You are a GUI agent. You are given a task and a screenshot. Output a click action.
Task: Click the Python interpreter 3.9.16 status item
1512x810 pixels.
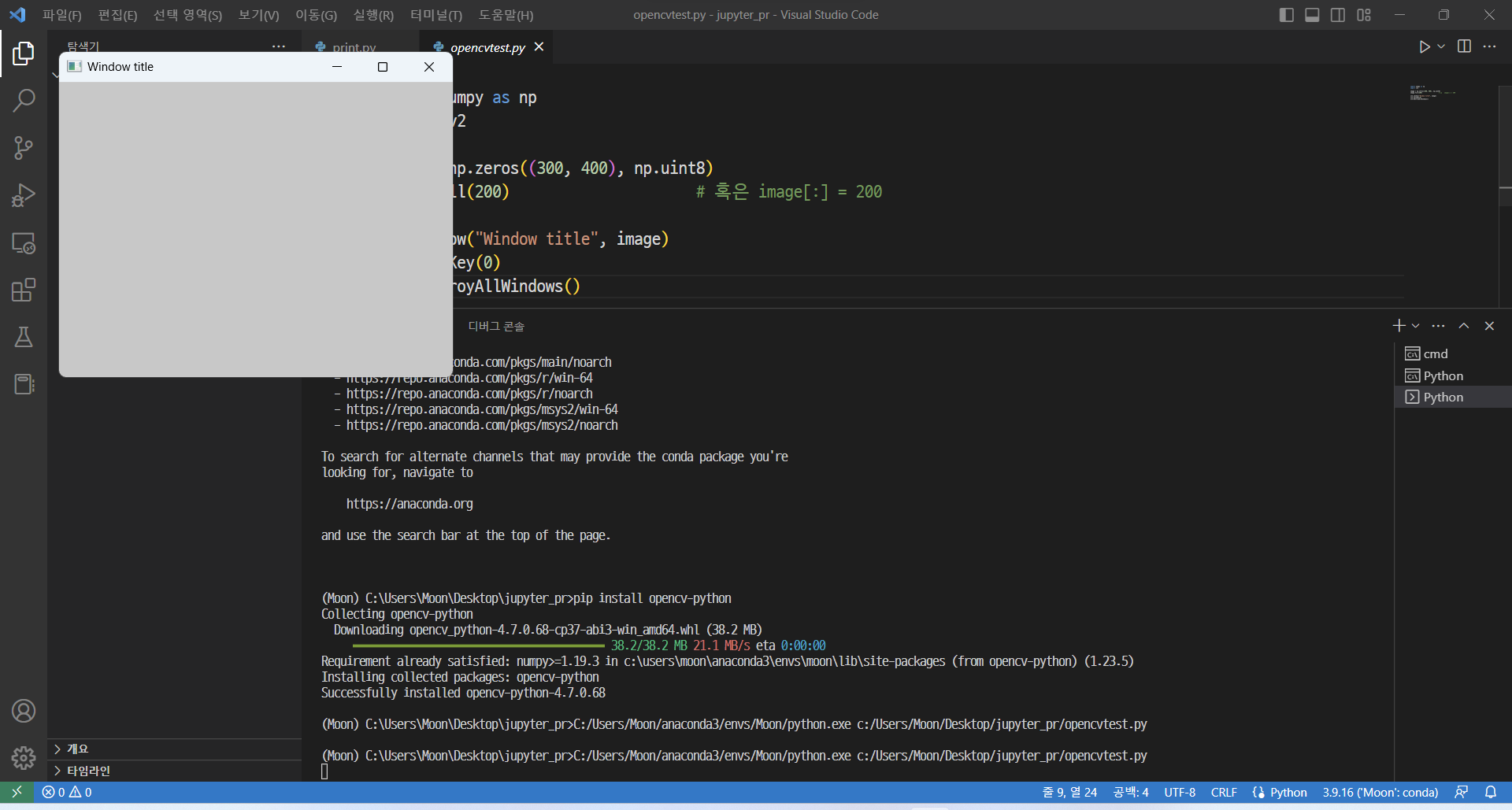click(1380, 792)
